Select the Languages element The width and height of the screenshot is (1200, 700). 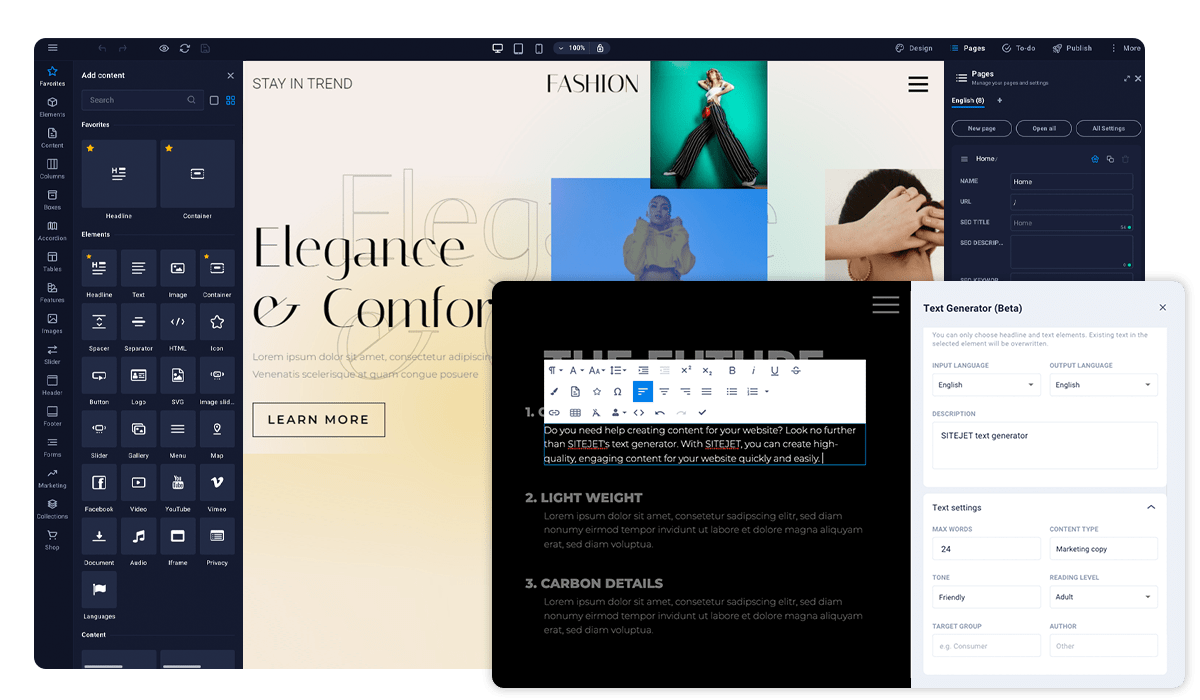(99, 595)
